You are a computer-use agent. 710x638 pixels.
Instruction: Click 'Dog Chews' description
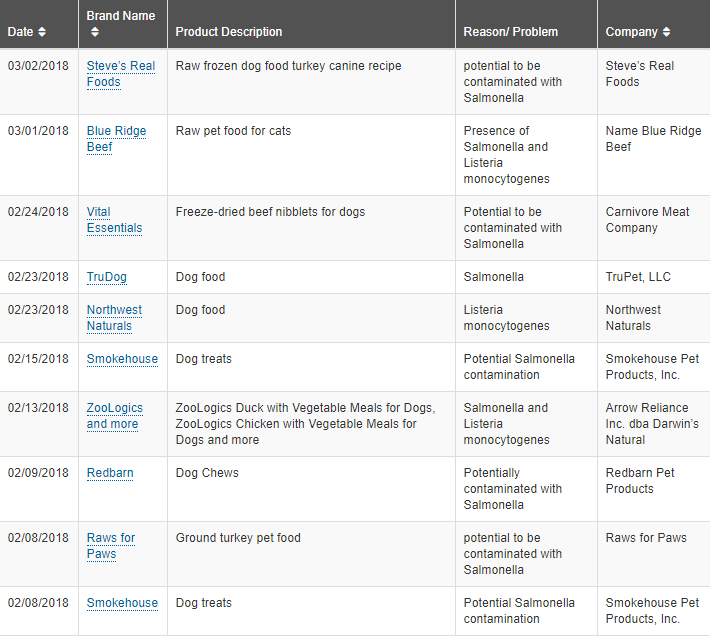tap(207, 473)
